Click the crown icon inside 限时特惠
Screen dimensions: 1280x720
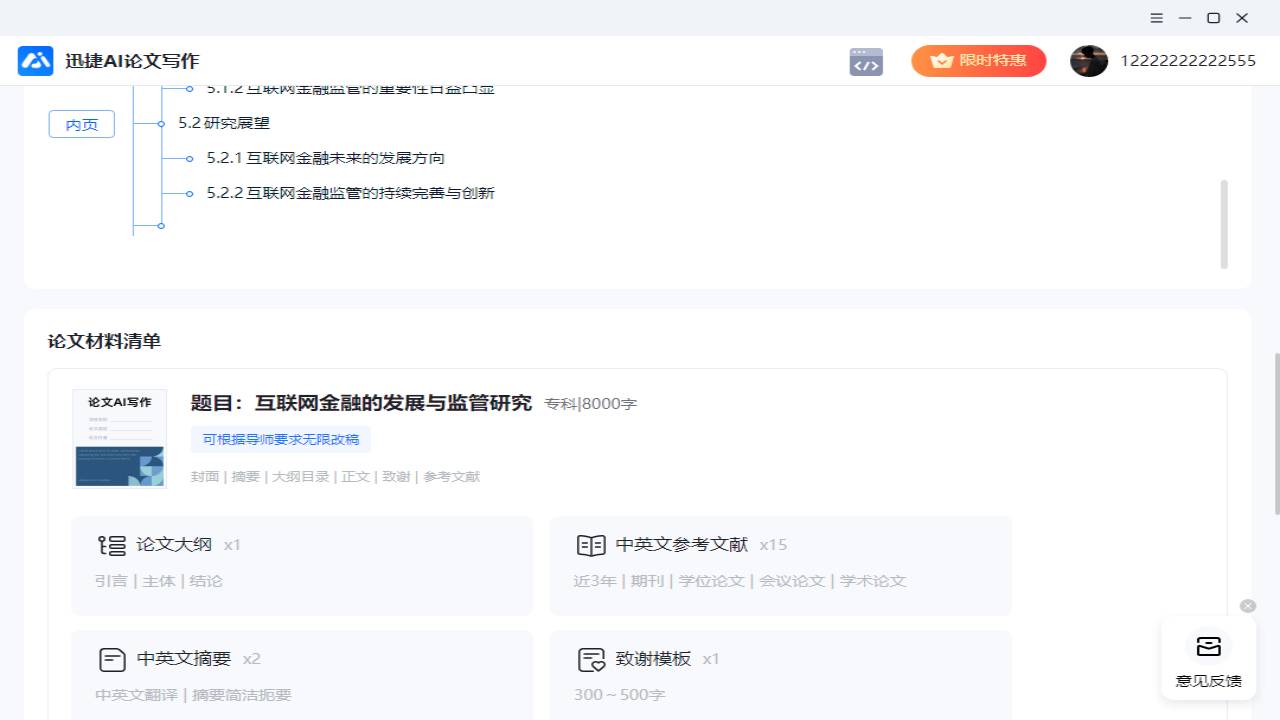pos(941,60)
